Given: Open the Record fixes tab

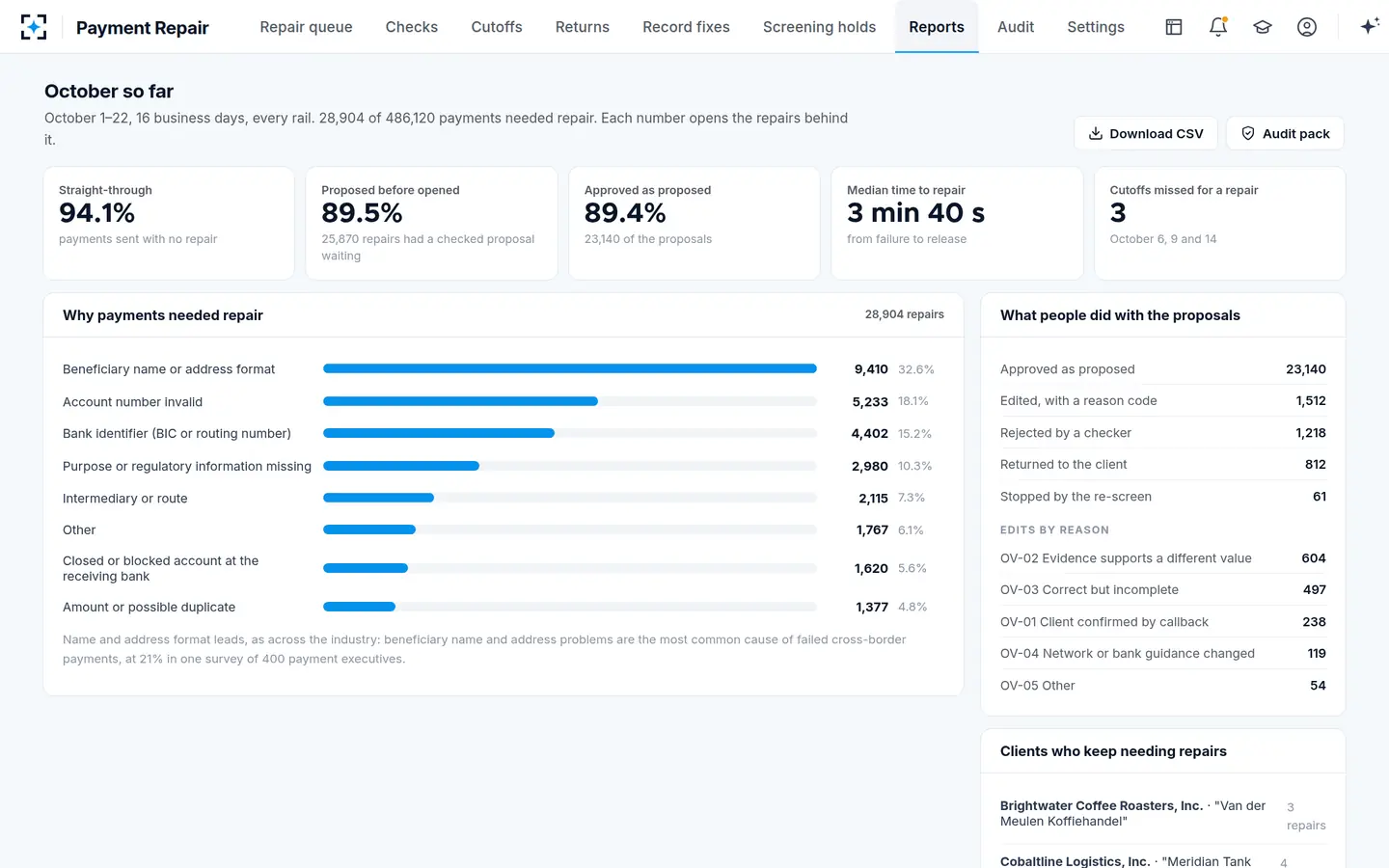Looking at the screenshot, I should [686, 27].
